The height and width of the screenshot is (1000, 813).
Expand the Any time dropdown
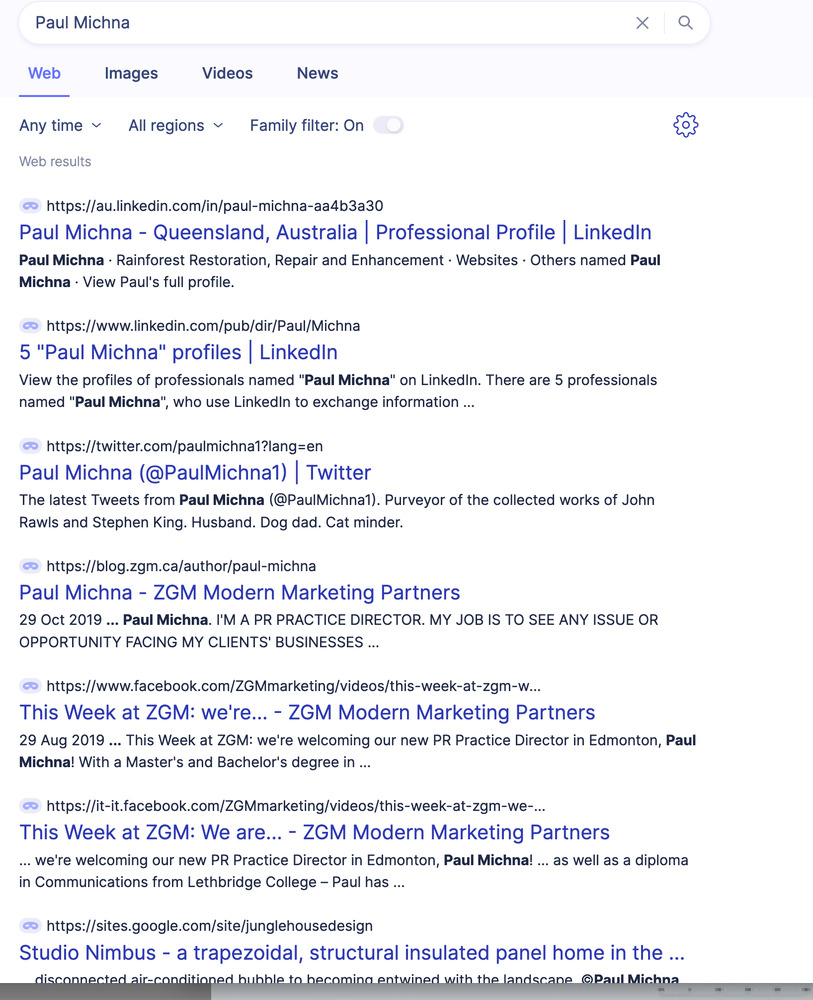pos(60,125)
